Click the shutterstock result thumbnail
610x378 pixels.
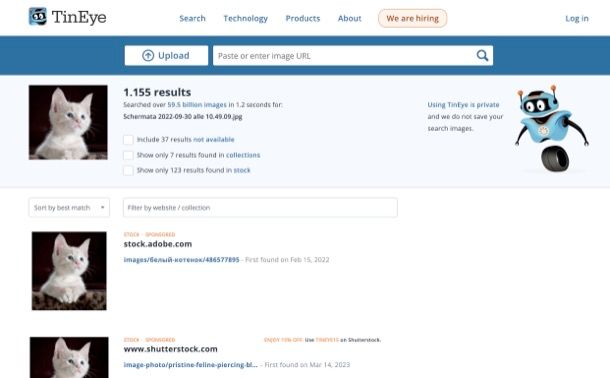(x=69, y=357)
